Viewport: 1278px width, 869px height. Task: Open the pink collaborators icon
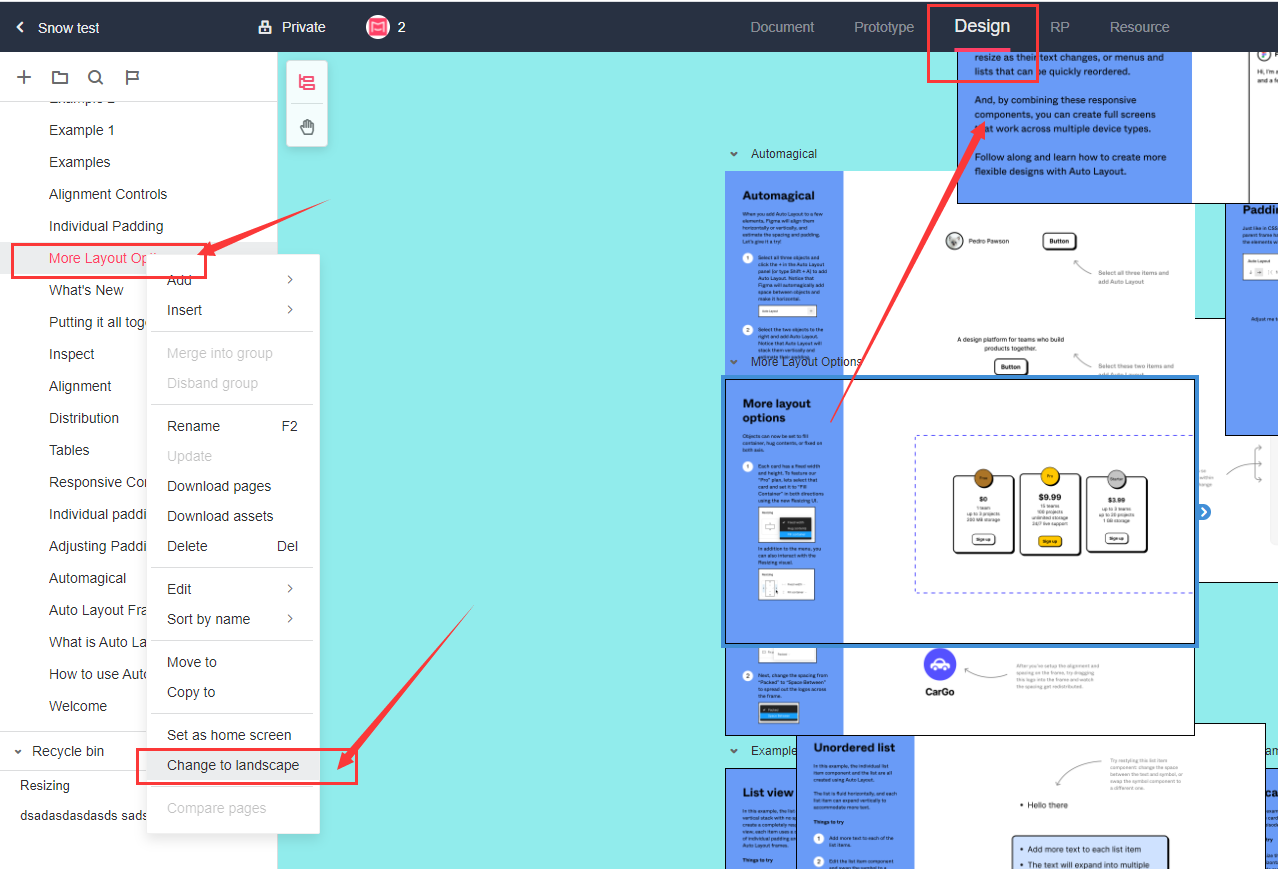pos(377,27)
